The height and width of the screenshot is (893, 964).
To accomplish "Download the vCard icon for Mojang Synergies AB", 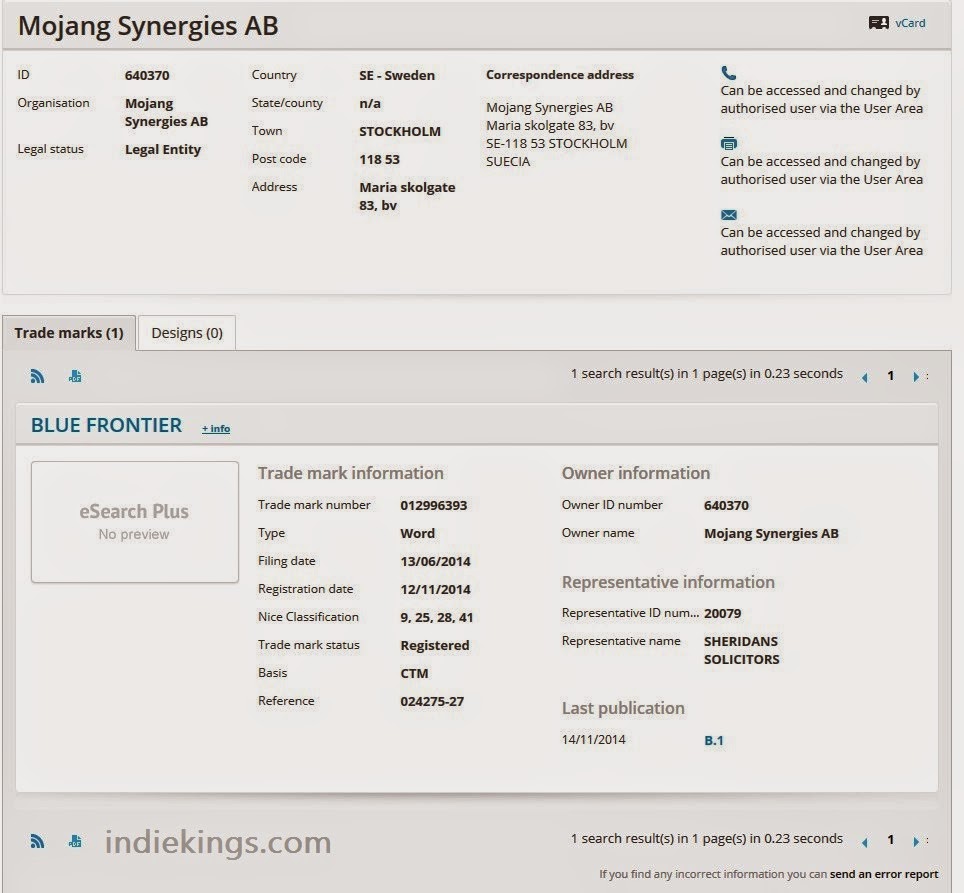I will 879,23.
